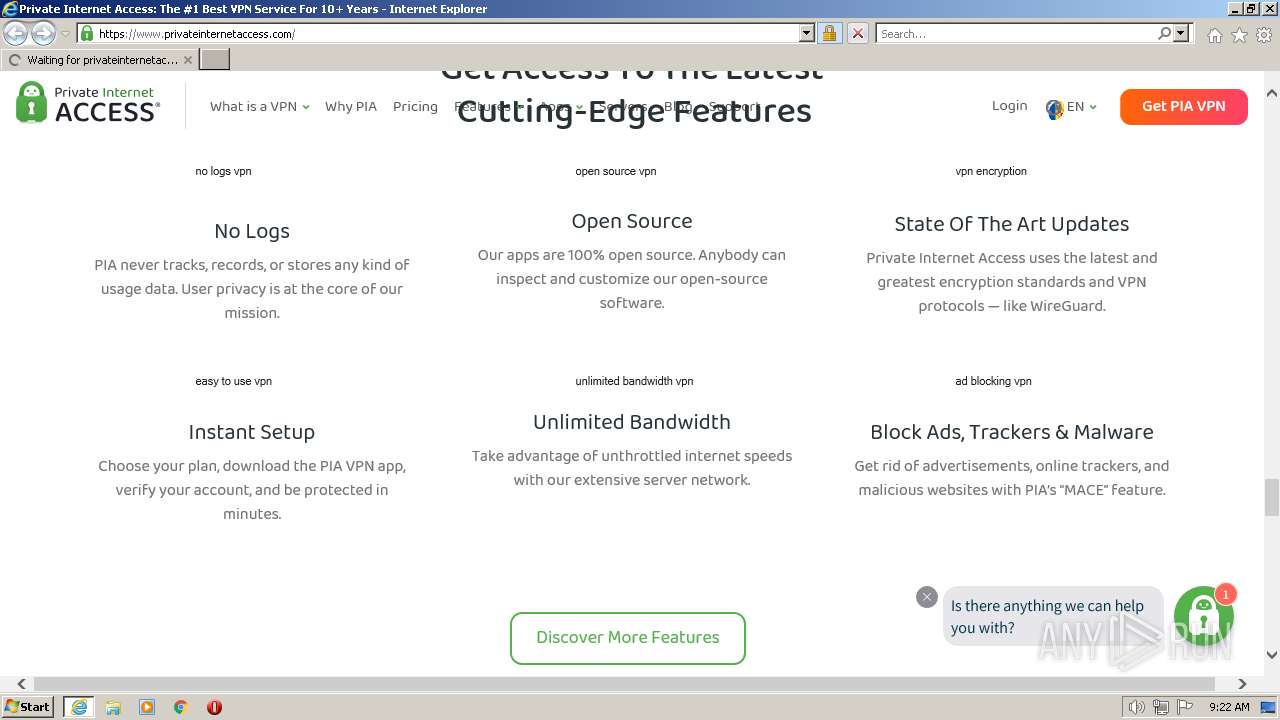Click the 'Open Source' heading
The width and height of the screenshot is (1280, 720).
(x=632, y=221)
